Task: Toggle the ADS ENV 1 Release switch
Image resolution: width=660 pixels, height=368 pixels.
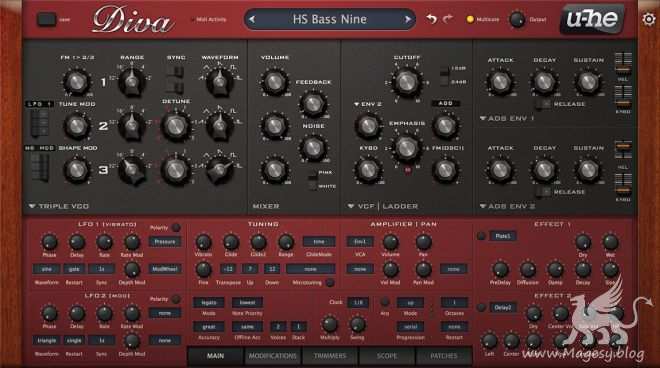Action: pyautogui.click(x=544, y=104)
